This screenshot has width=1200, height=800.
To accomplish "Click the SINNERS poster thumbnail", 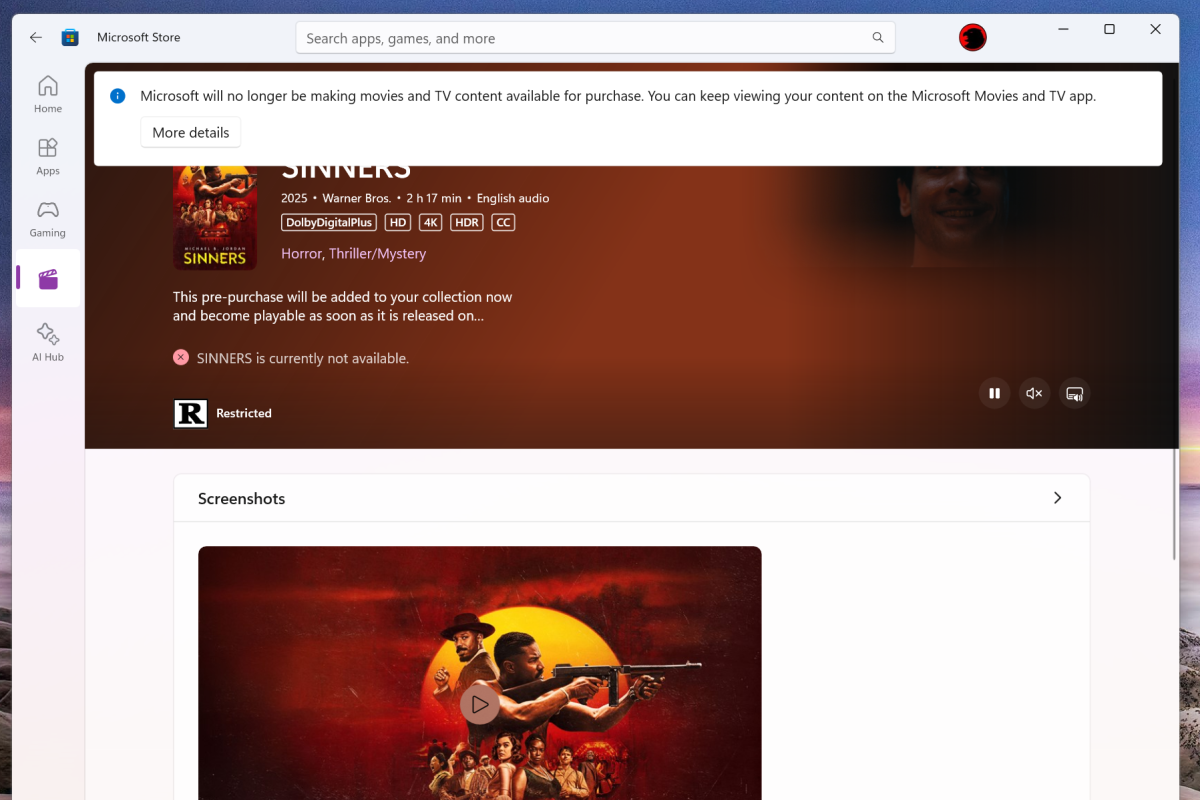I will point(215,217).
